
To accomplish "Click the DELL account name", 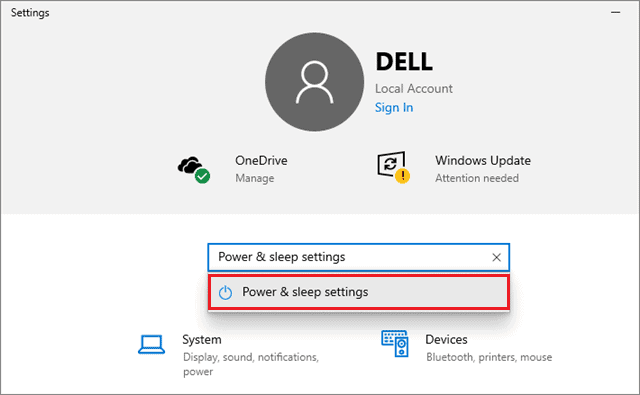I will point(404,62).
